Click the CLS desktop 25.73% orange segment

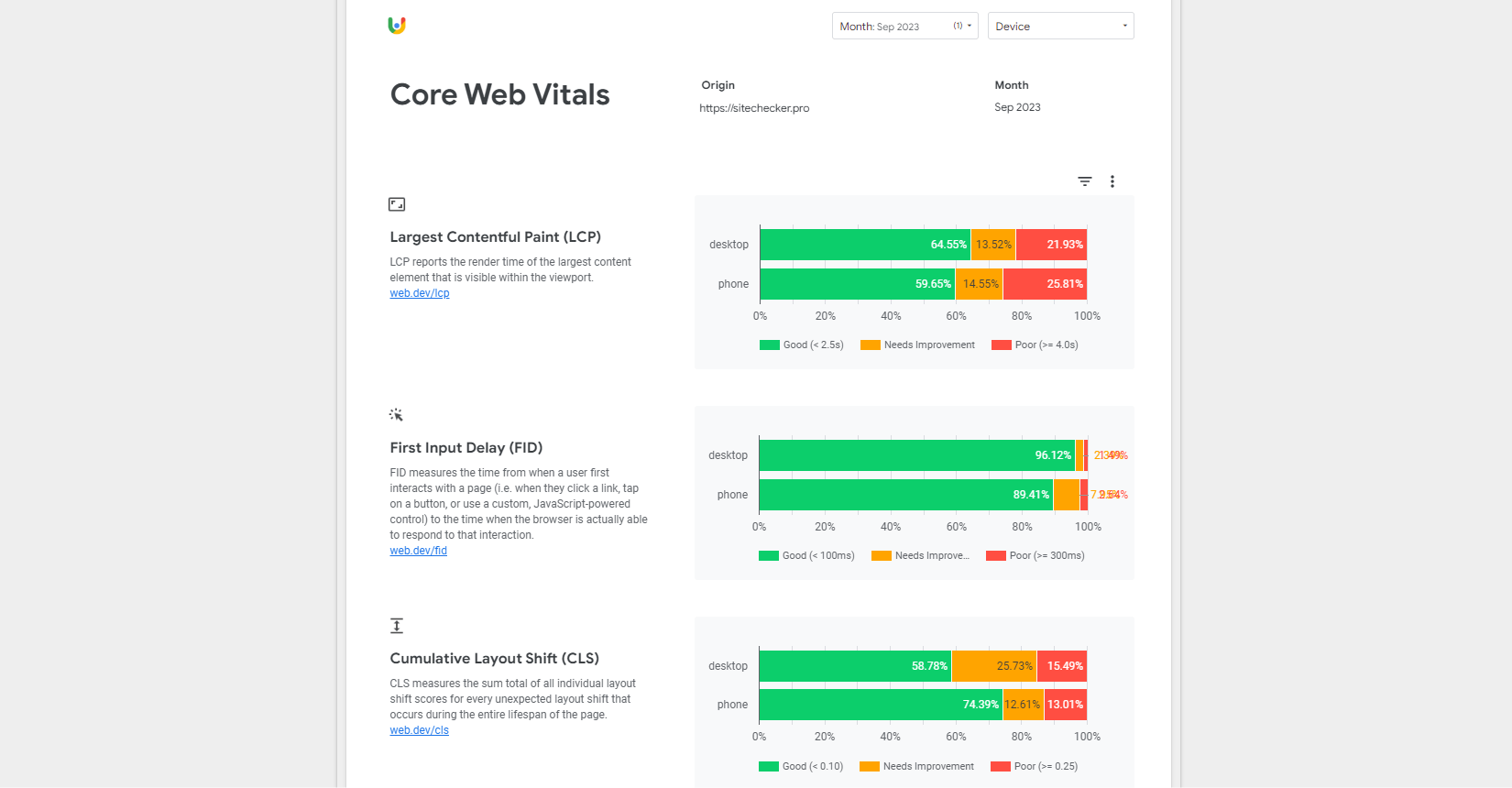(x=994, y=666)
